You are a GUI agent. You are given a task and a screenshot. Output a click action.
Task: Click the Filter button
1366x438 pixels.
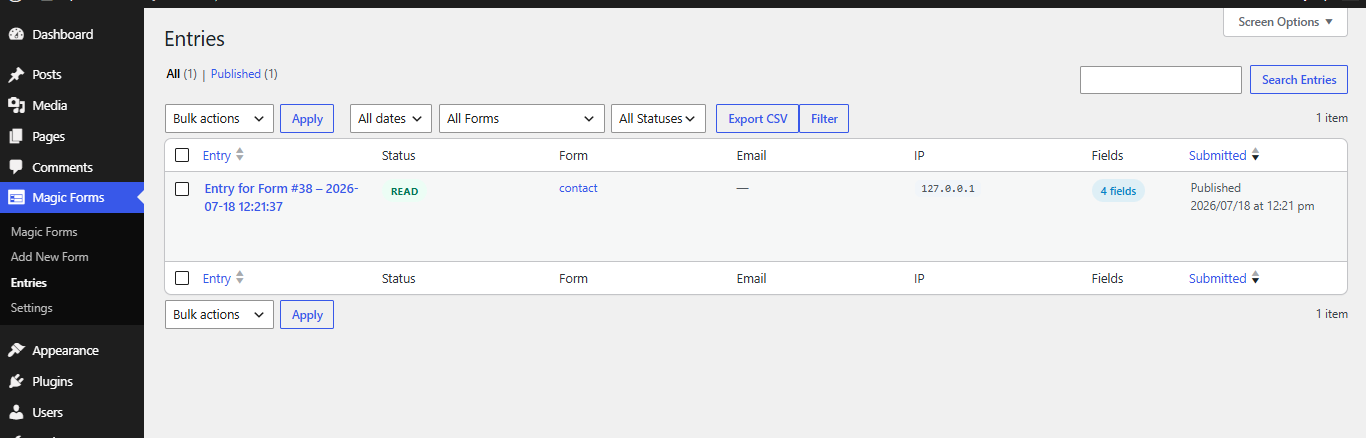tap(824, 118)
